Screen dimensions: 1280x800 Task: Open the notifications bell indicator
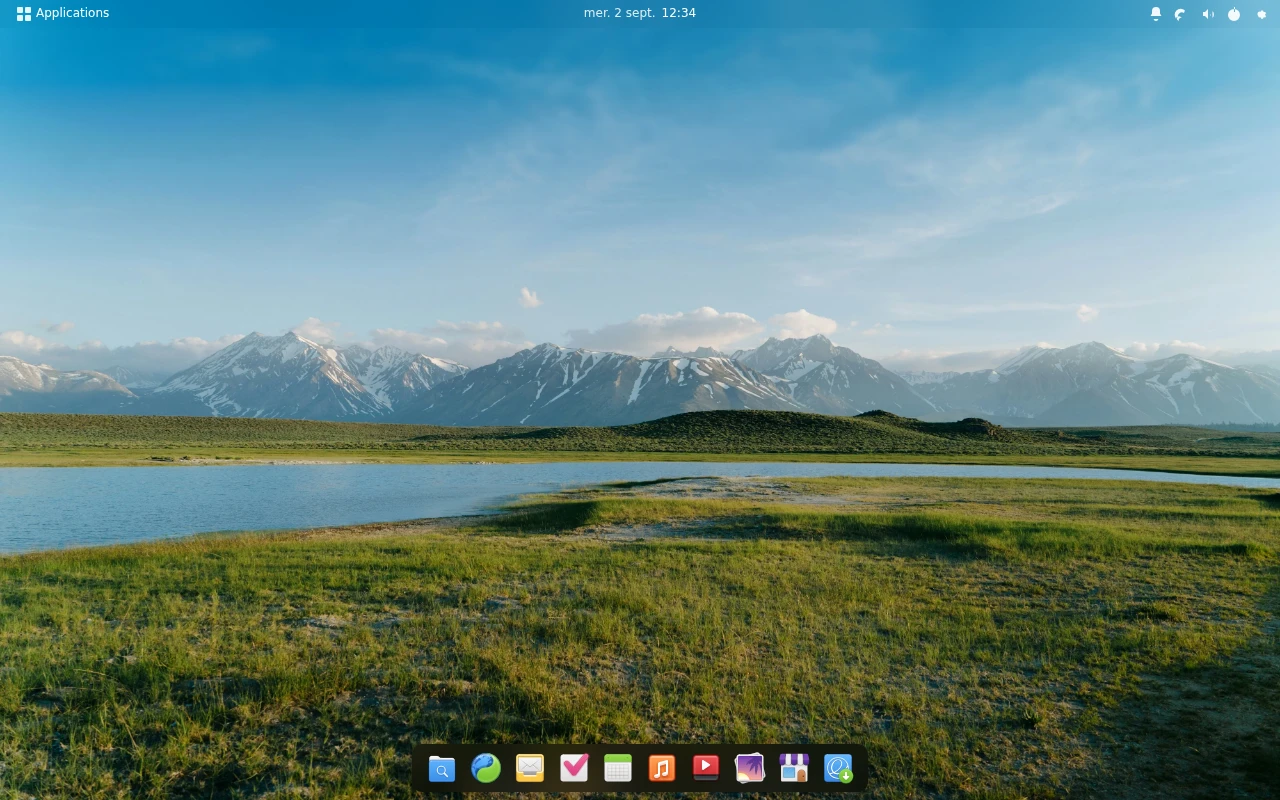[1156, 14]
